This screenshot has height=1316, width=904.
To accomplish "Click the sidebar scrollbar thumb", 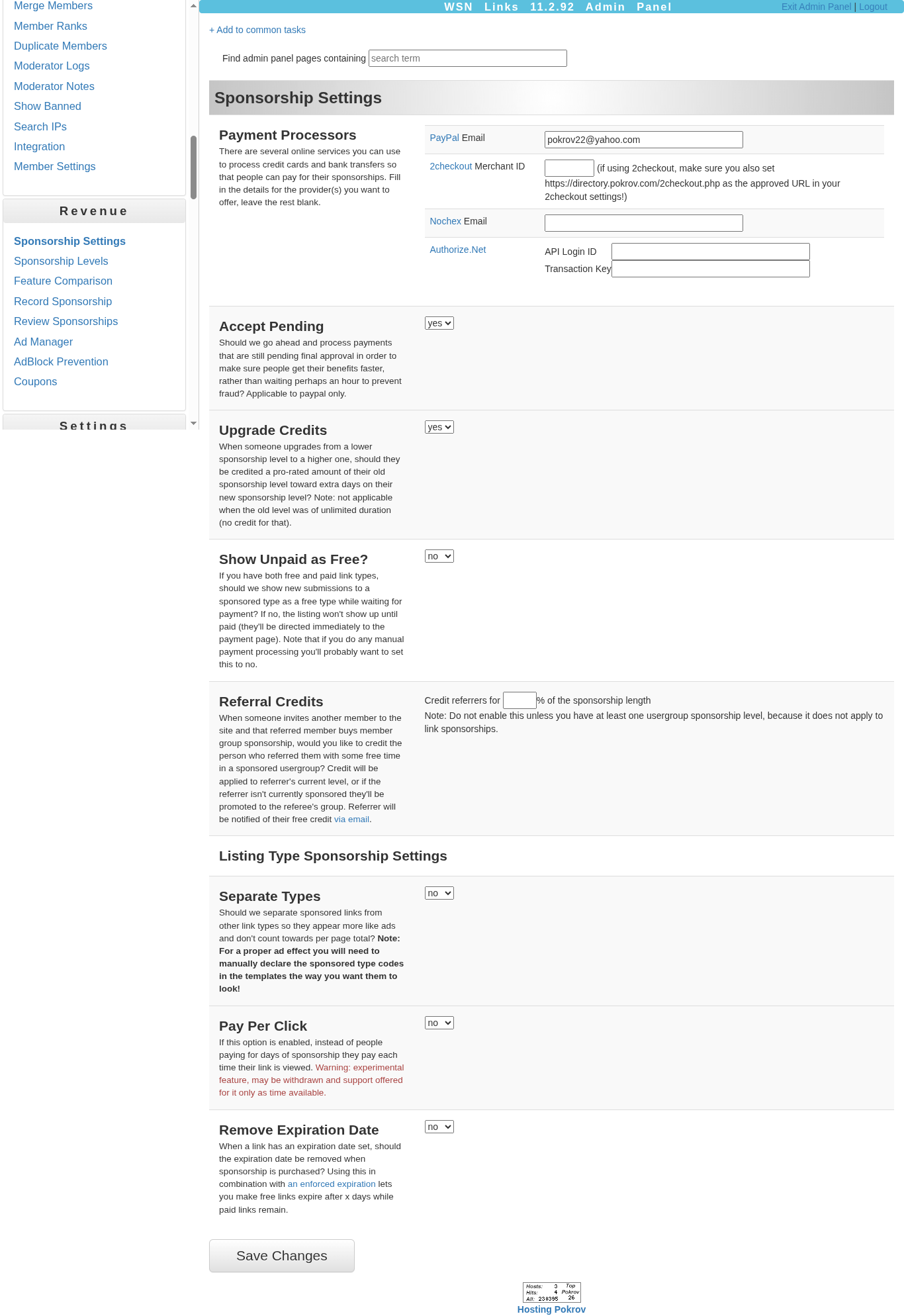I will pyautogui.click(x=193, y=167).
